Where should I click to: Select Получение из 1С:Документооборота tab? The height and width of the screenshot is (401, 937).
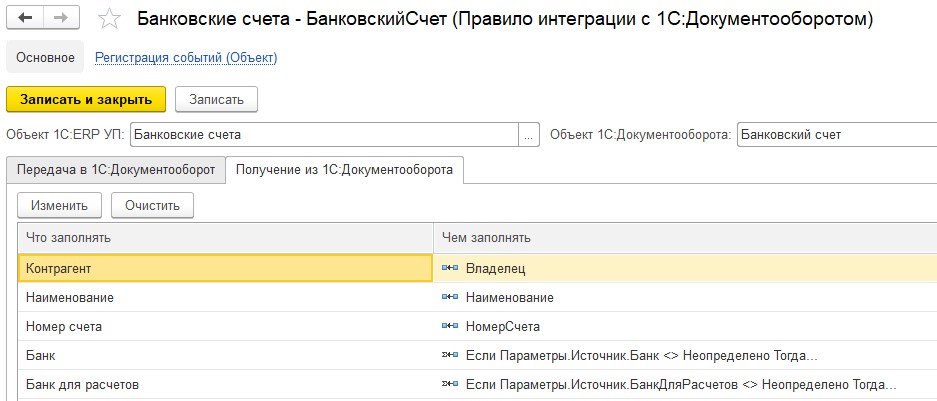(x=345, y=170)
